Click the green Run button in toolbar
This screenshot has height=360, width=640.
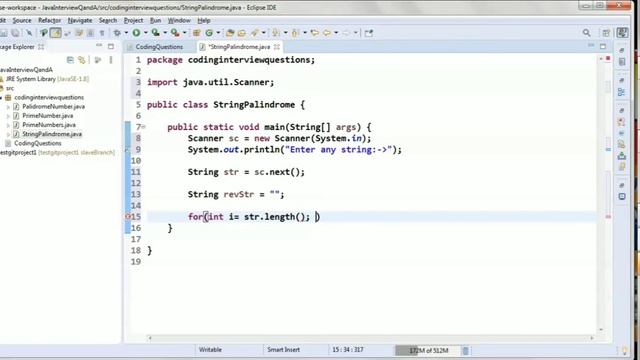point(136,33)
